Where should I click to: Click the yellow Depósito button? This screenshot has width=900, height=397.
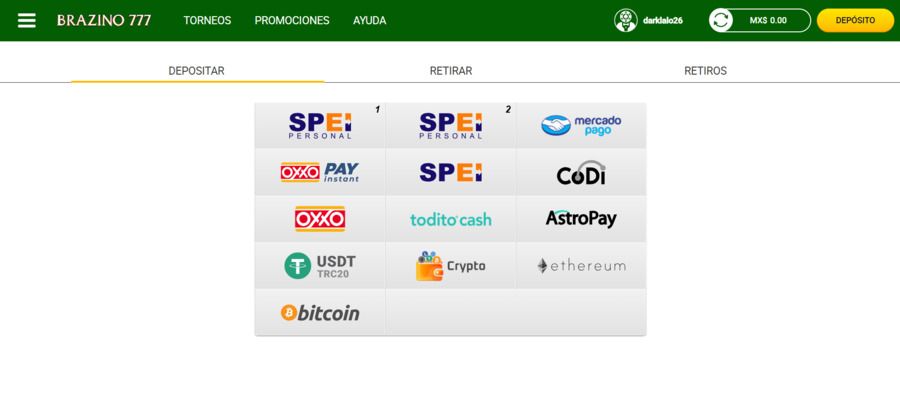(x=855, y=20)
